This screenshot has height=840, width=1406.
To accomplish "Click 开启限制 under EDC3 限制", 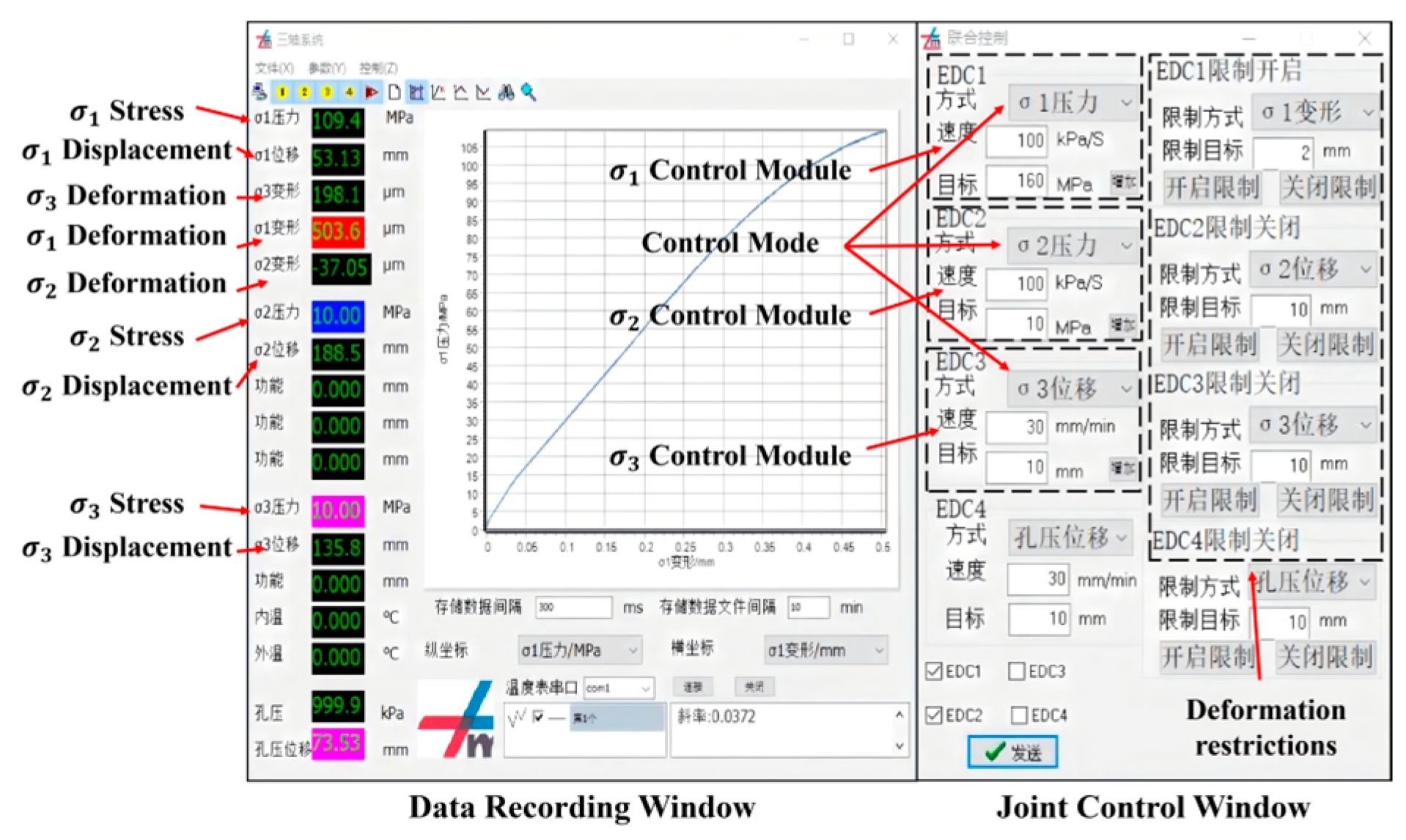I will (1210, 501).
